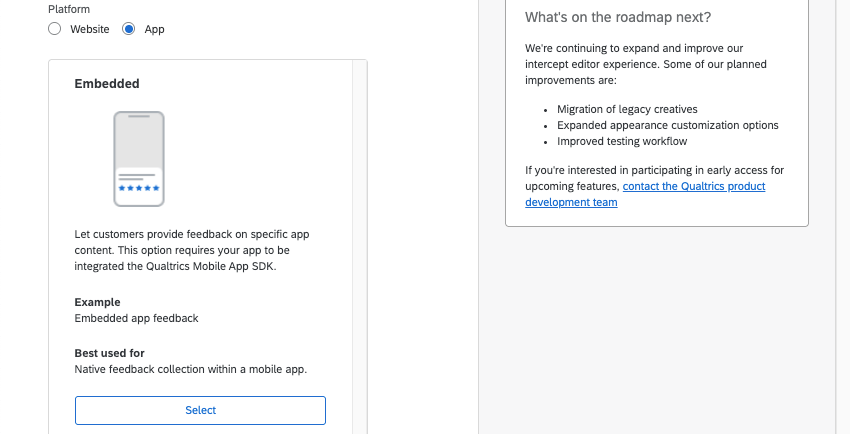Click the phone illustration in the Embedded card
The width and height of the screenshot is (850, 434).
coord(139,158)
